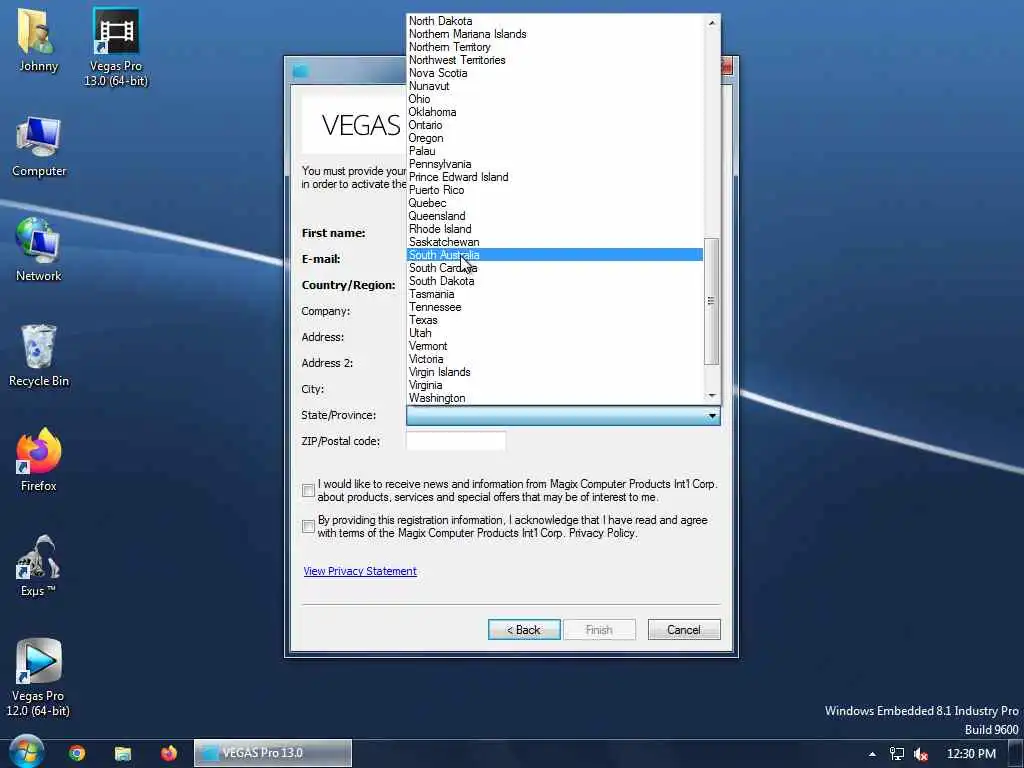Launch Chrome from the taskbar
Viewport: 1024px width, 768px height.
pyautogui.click(x=77, y=753)
